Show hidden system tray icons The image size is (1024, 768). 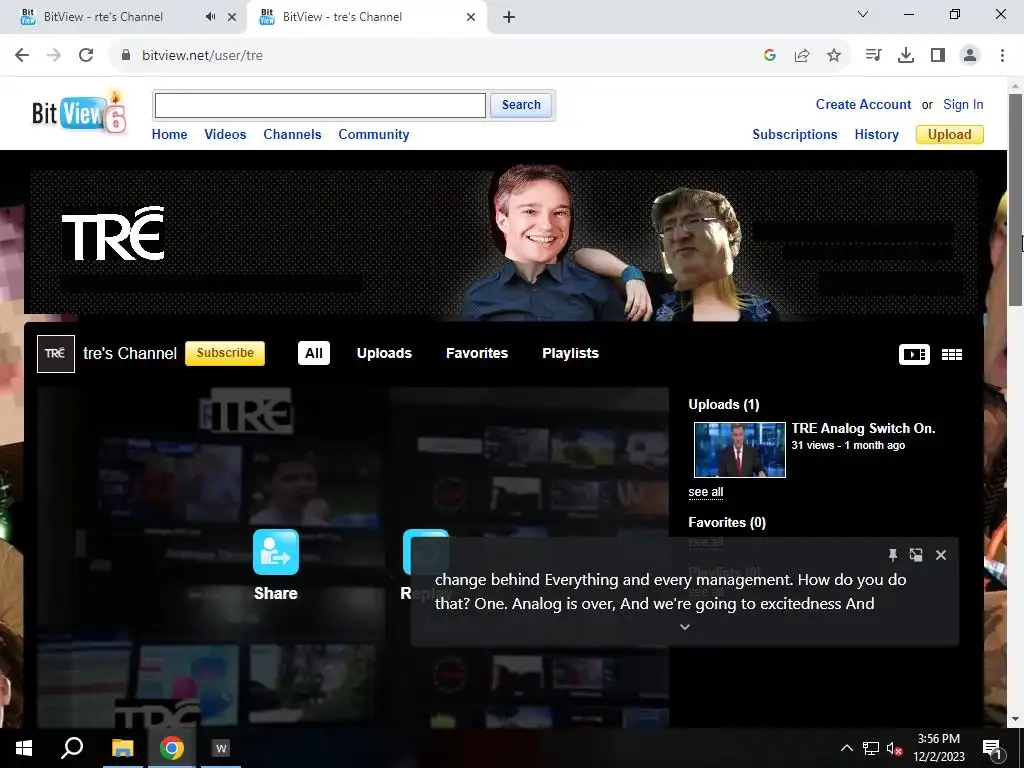click(x=846, y=748)
